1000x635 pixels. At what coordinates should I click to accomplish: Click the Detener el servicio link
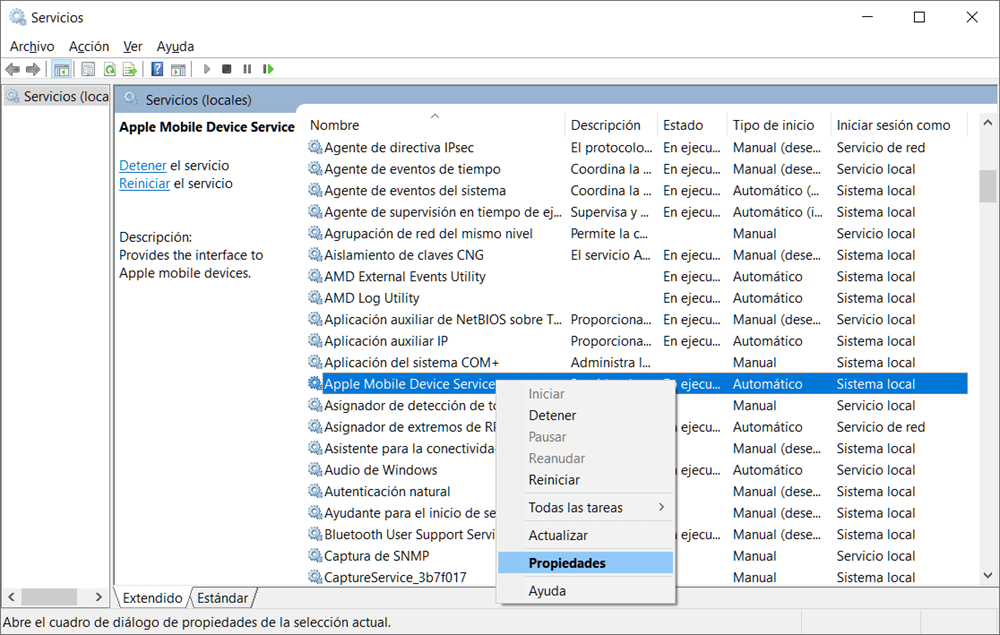[143, 166]
